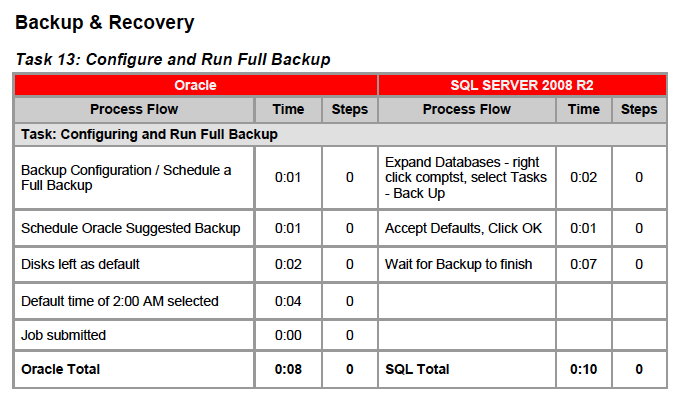Click the SQL Server Process Flow column header
Viewport: 681px width, 408px height.
467,109
